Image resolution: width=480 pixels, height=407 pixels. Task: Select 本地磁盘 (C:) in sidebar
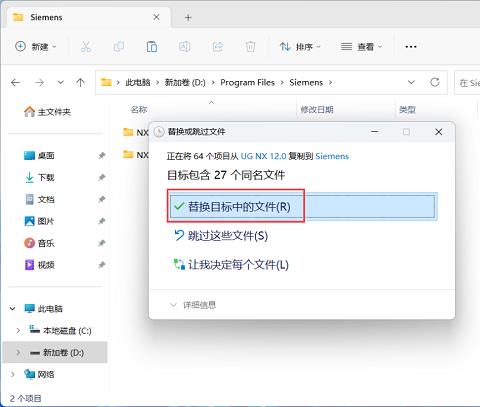click(60, 331)
